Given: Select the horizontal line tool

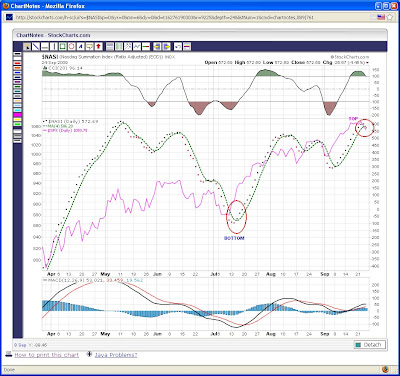Looking at the screenshot, I should click(45, 47).
